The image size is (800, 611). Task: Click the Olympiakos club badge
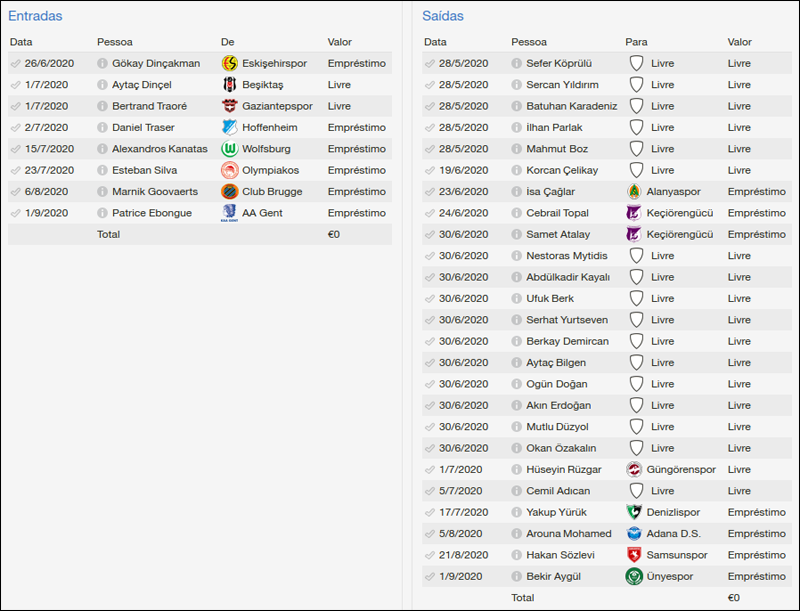pyautogui.click(x=229, y=170)
